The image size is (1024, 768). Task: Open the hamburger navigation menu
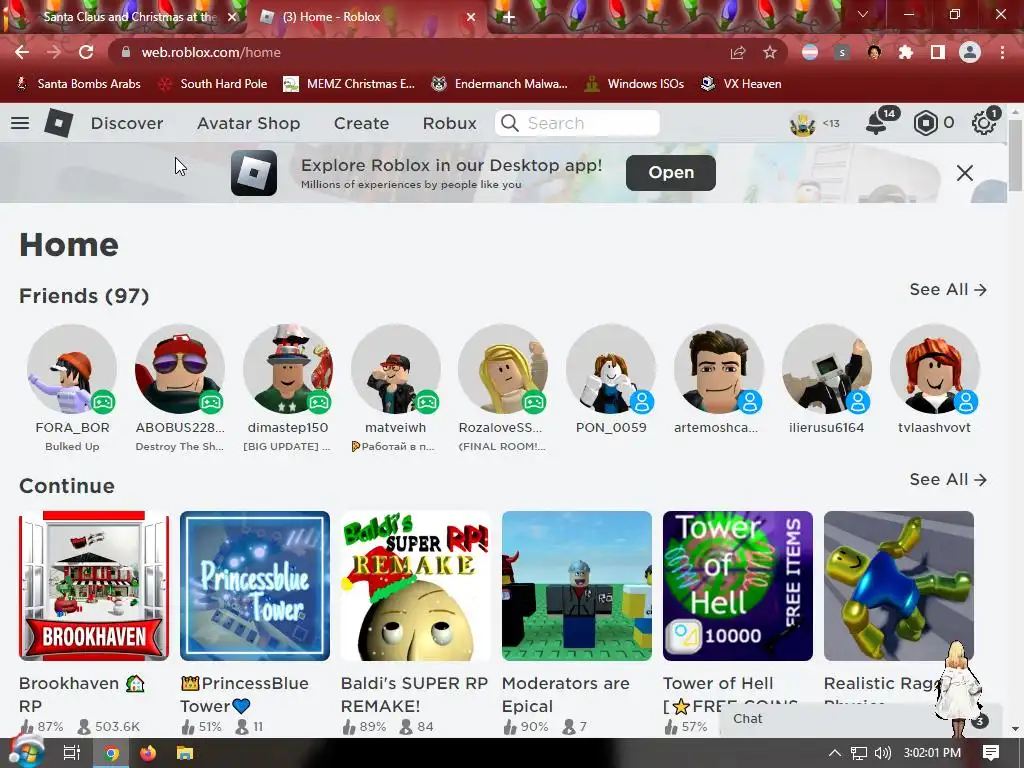tap(20, 123)
